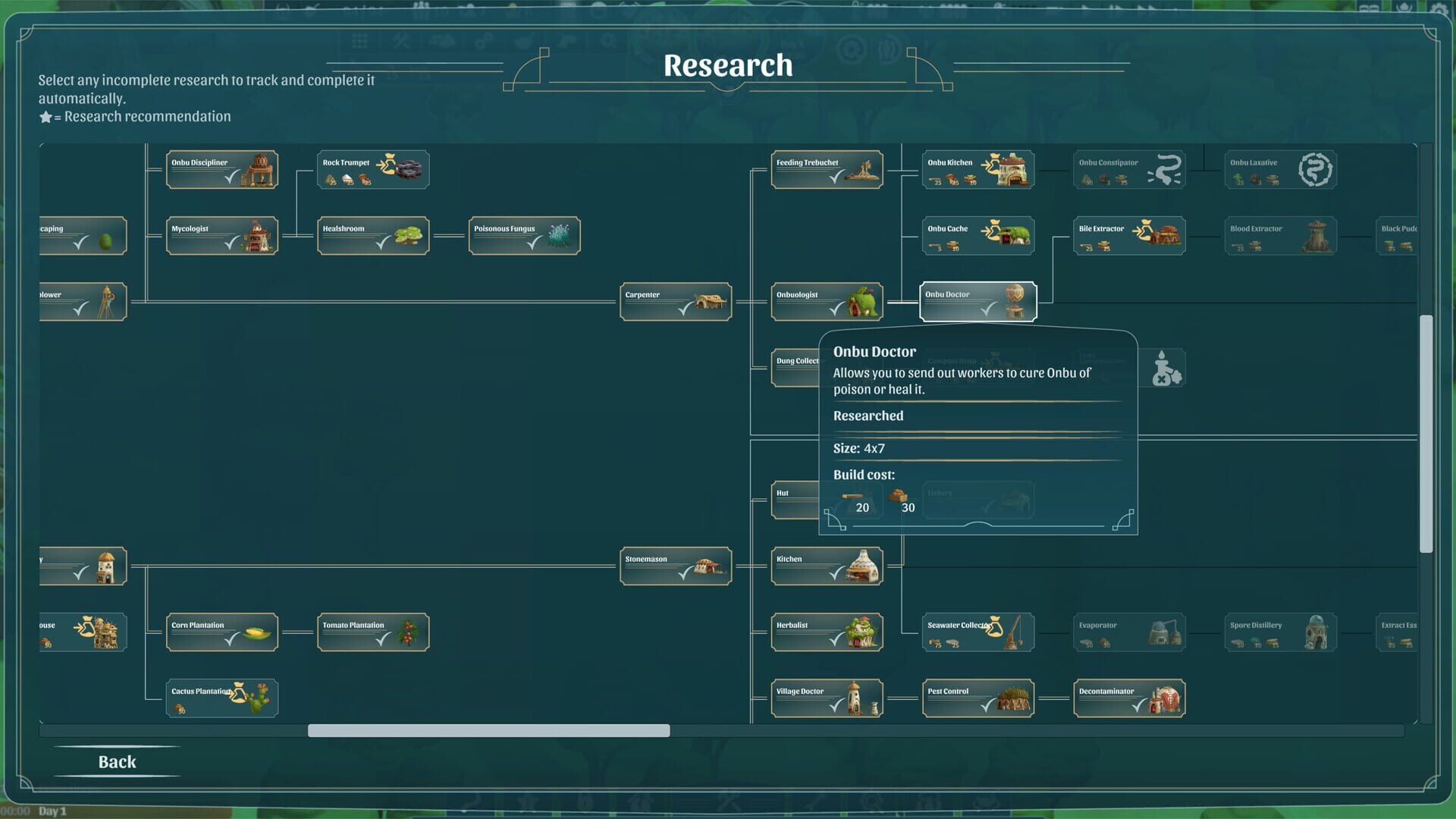Select the Cactus Plantation research
Image resolution: width=1456 pixels, height=819 pixels.
click(221, 698)
